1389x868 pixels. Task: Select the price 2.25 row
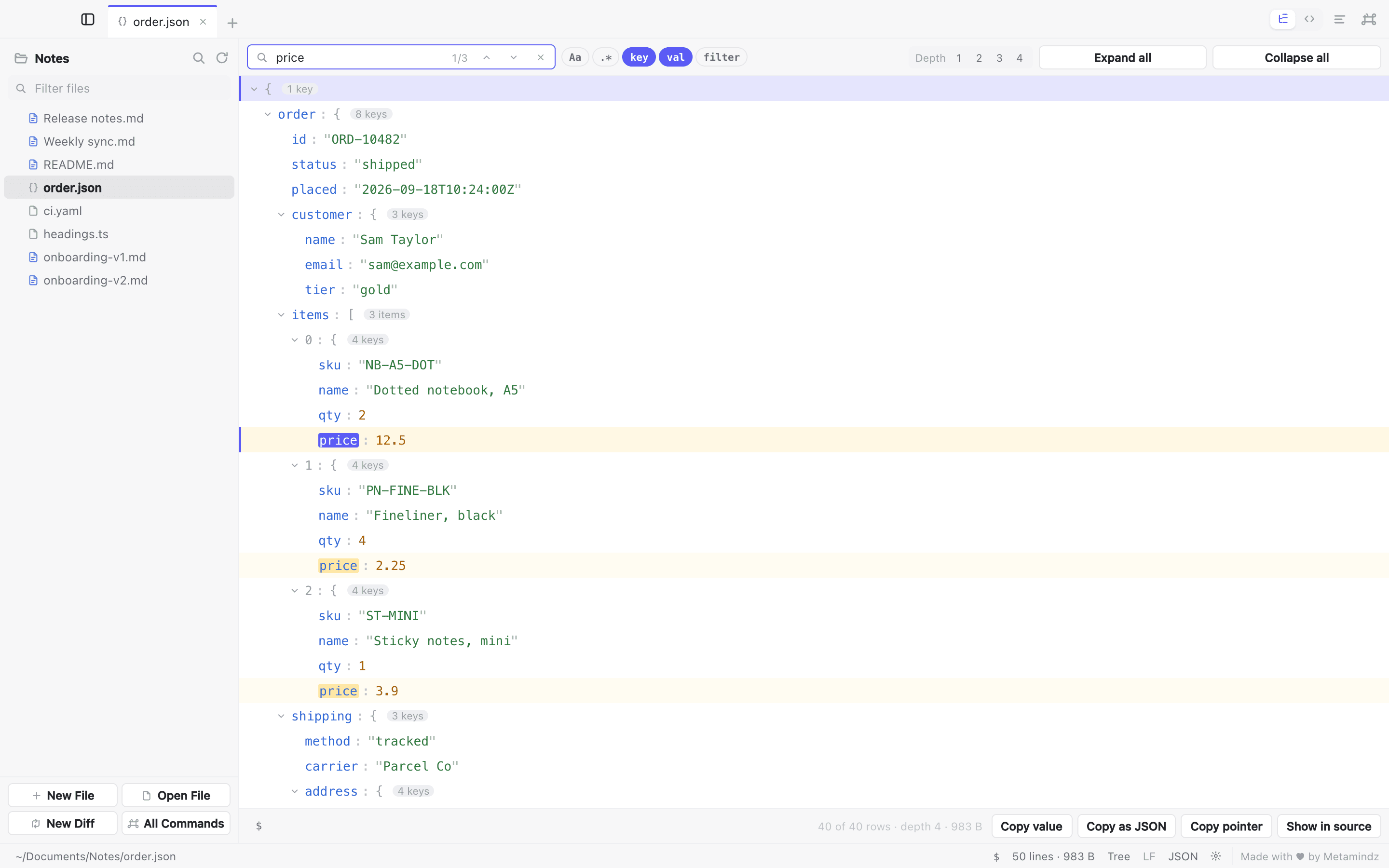point(814,566)
